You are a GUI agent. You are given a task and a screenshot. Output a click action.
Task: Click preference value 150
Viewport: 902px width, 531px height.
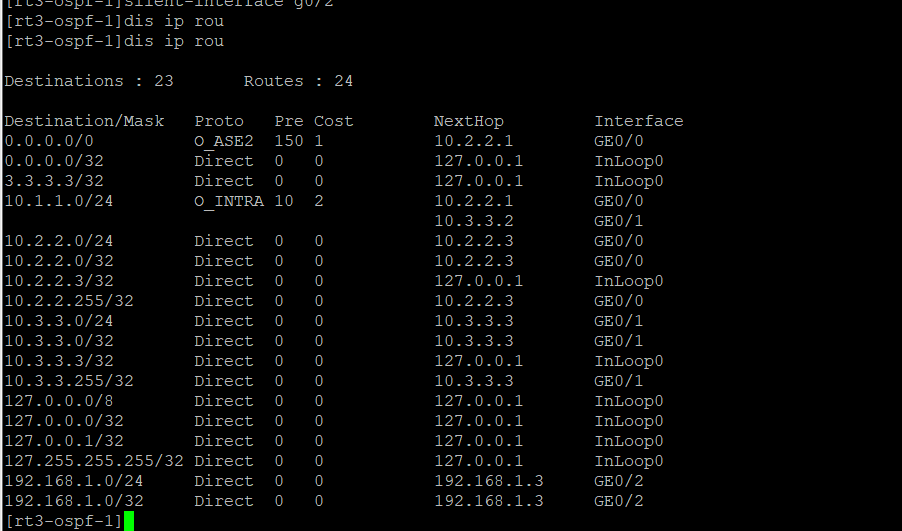[x=289, y=141]
